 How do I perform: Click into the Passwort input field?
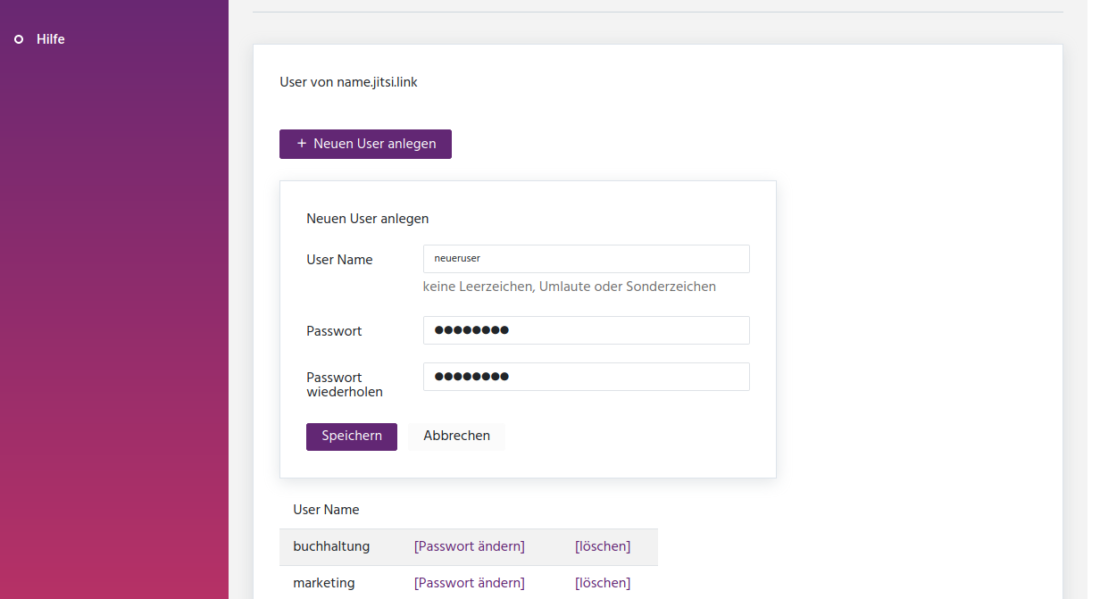pyautogui.click(x=585, y=331)
